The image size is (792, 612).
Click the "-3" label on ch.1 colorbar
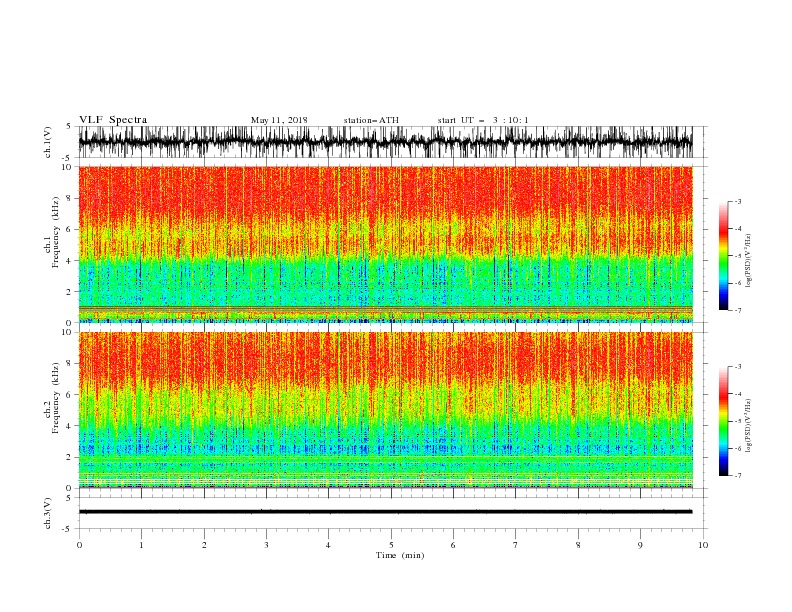738,201
